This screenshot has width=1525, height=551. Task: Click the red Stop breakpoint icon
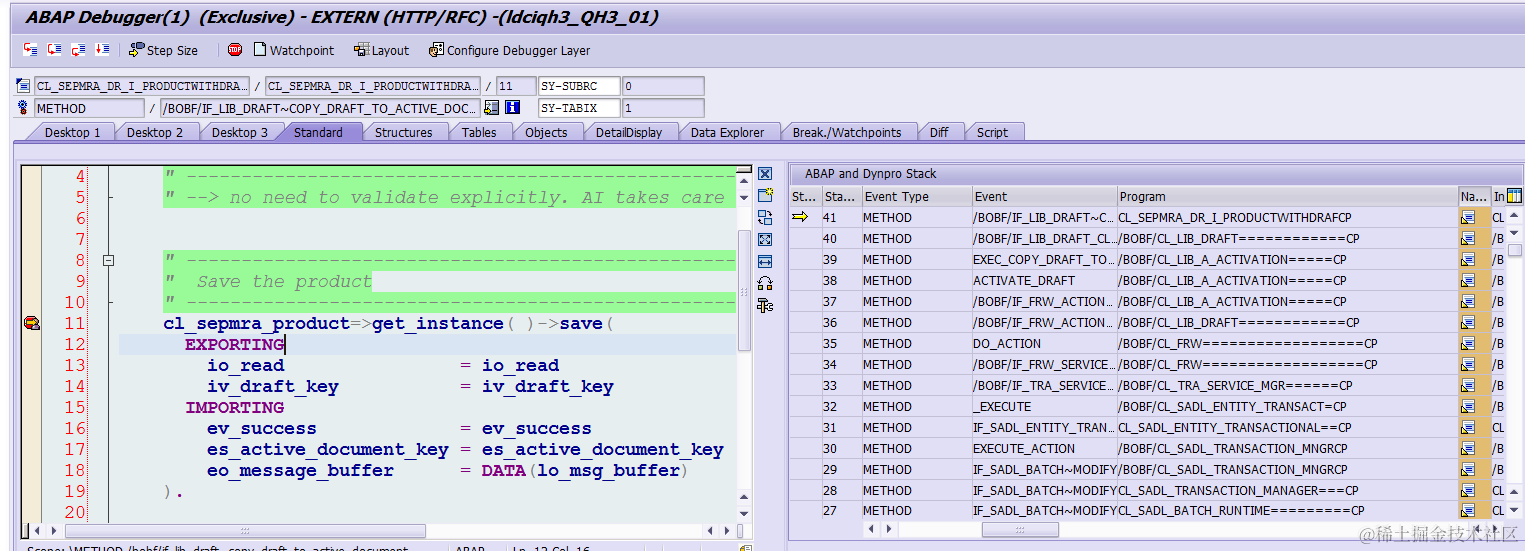(235, 49)
